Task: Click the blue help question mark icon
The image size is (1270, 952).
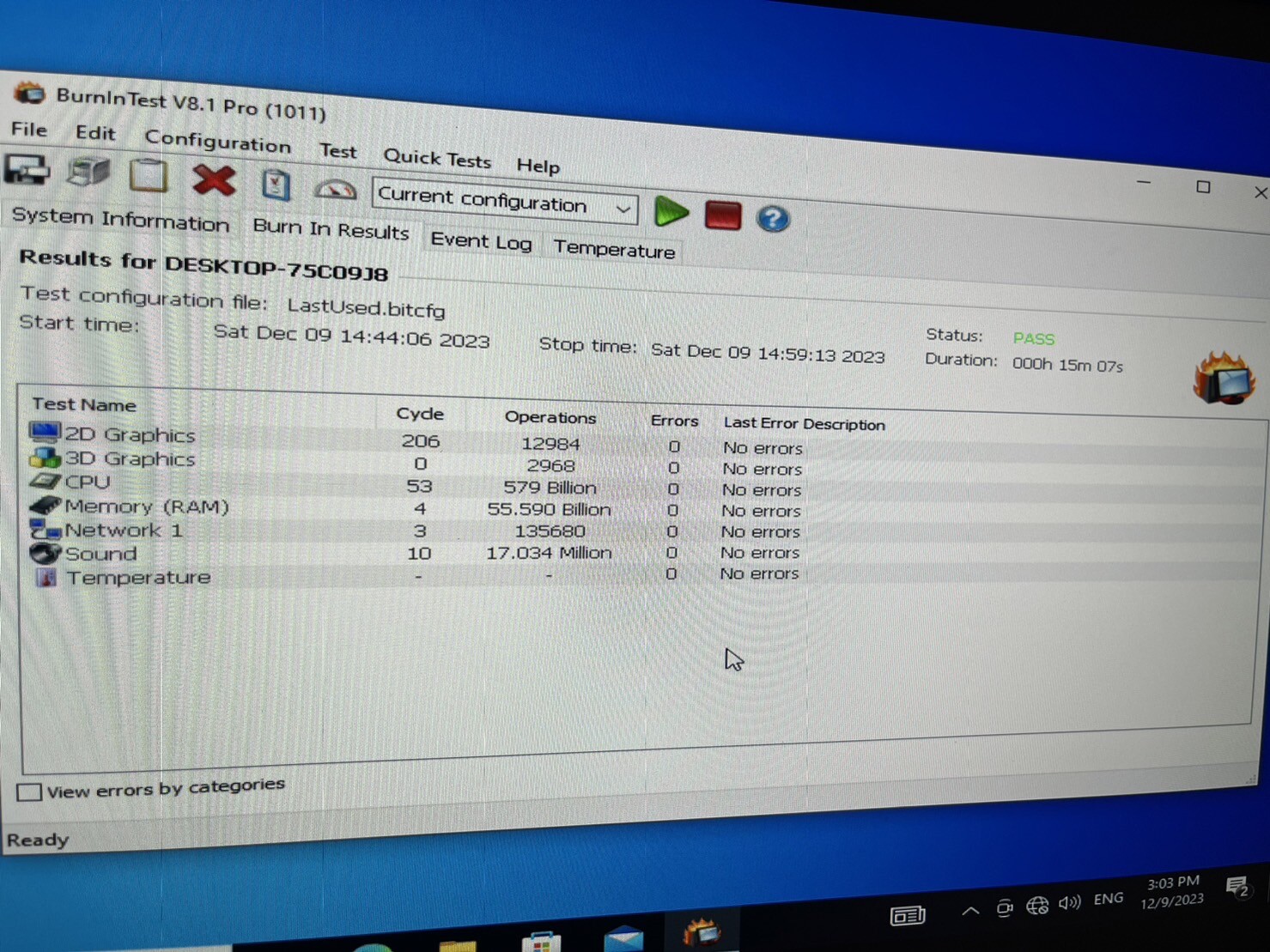Action: [773, 219]
